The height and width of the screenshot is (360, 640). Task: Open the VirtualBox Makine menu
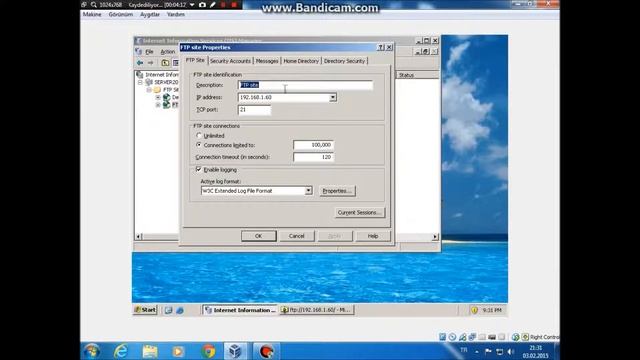click(92, 14)
